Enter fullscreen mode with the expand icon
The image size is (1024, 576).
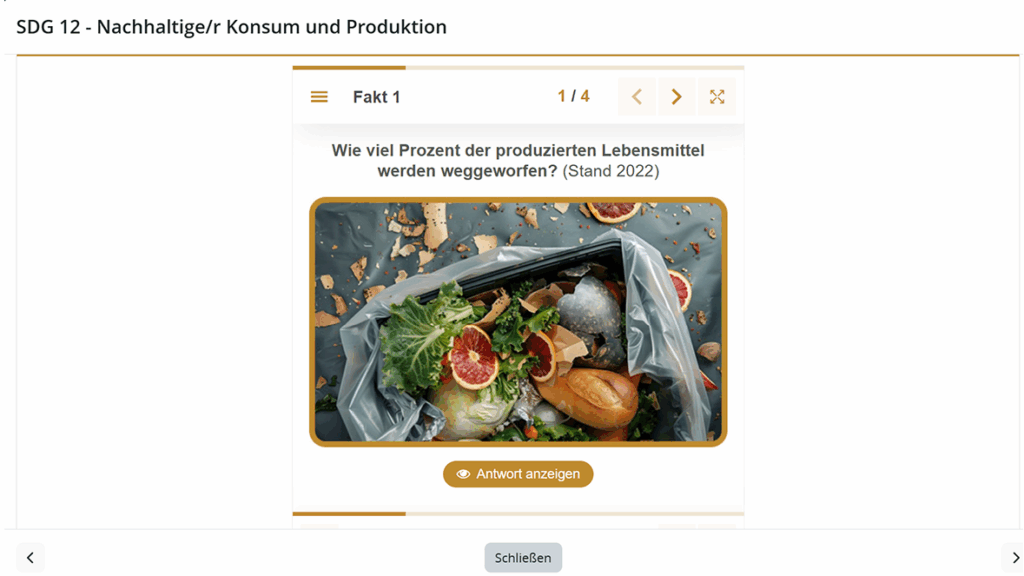click(717, 97)
